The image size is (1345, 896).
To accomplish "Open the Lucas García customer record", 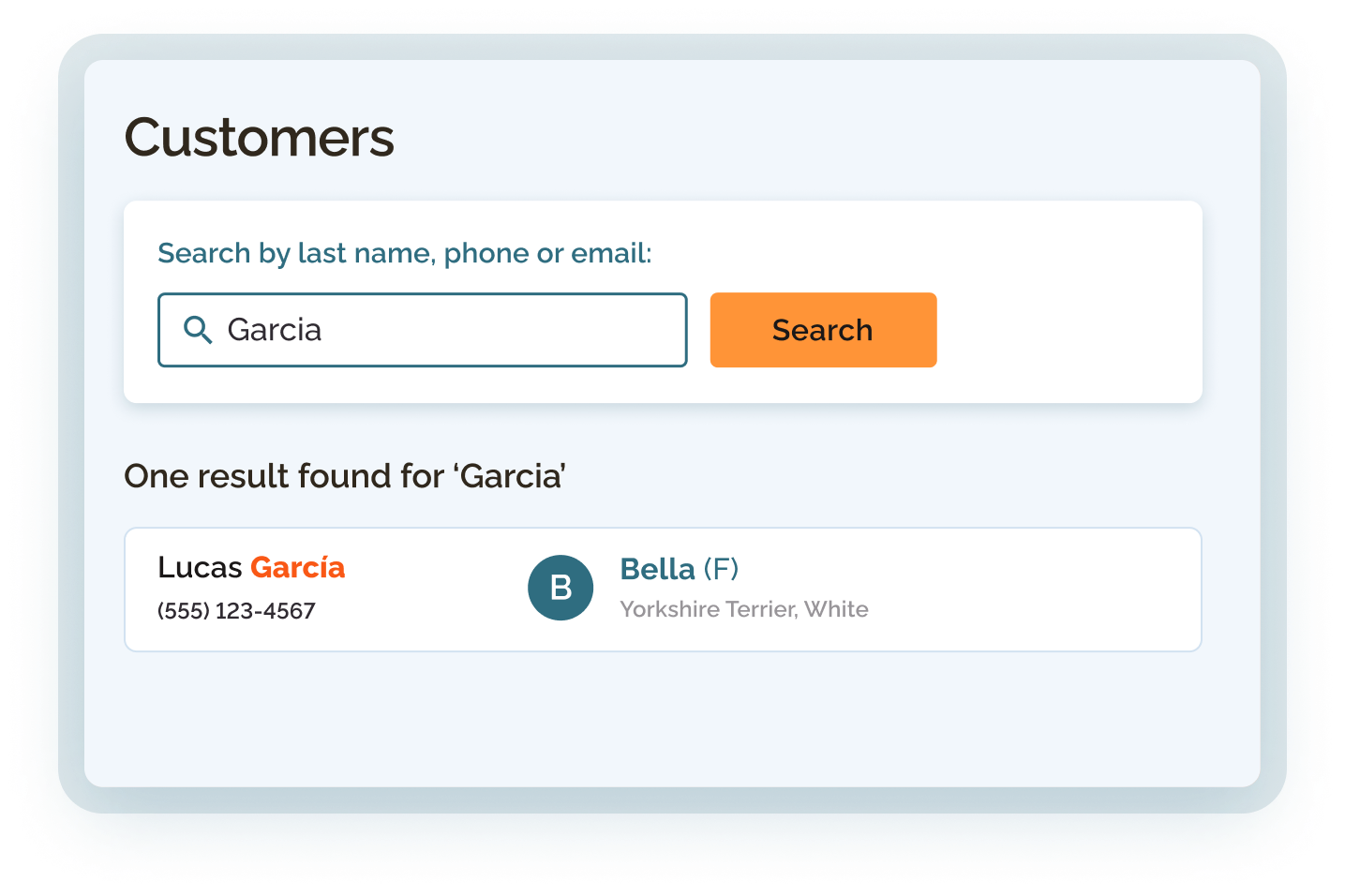I will pyautogui.click(x=663, y=590).
